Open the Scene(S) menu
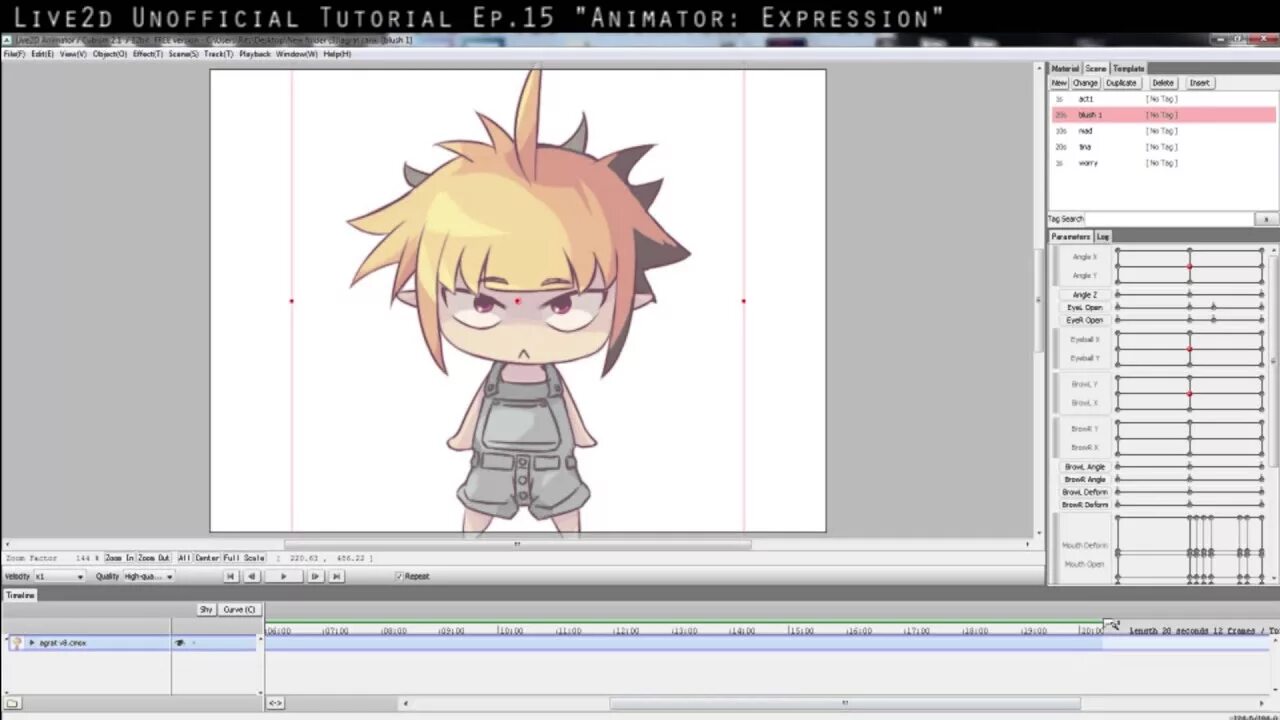1280x720 pixels. coord(183,54)
